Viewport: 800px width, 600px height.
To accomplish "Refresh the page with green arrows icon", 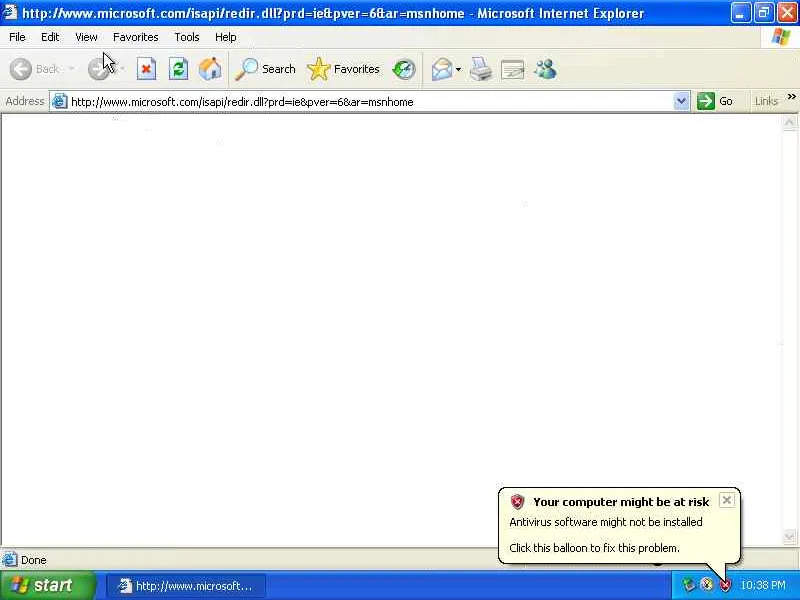I will point(179,69).
